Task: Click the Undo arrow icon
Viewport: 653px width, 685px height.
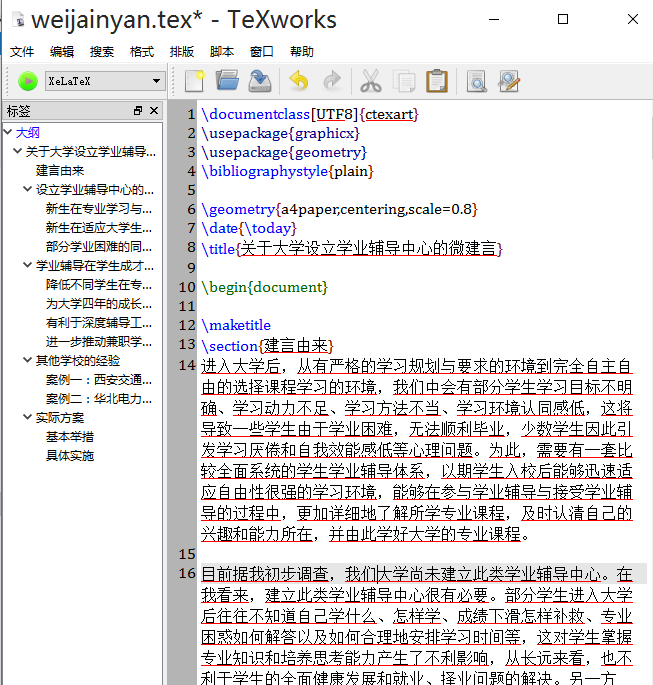Action: pos(299,81)
